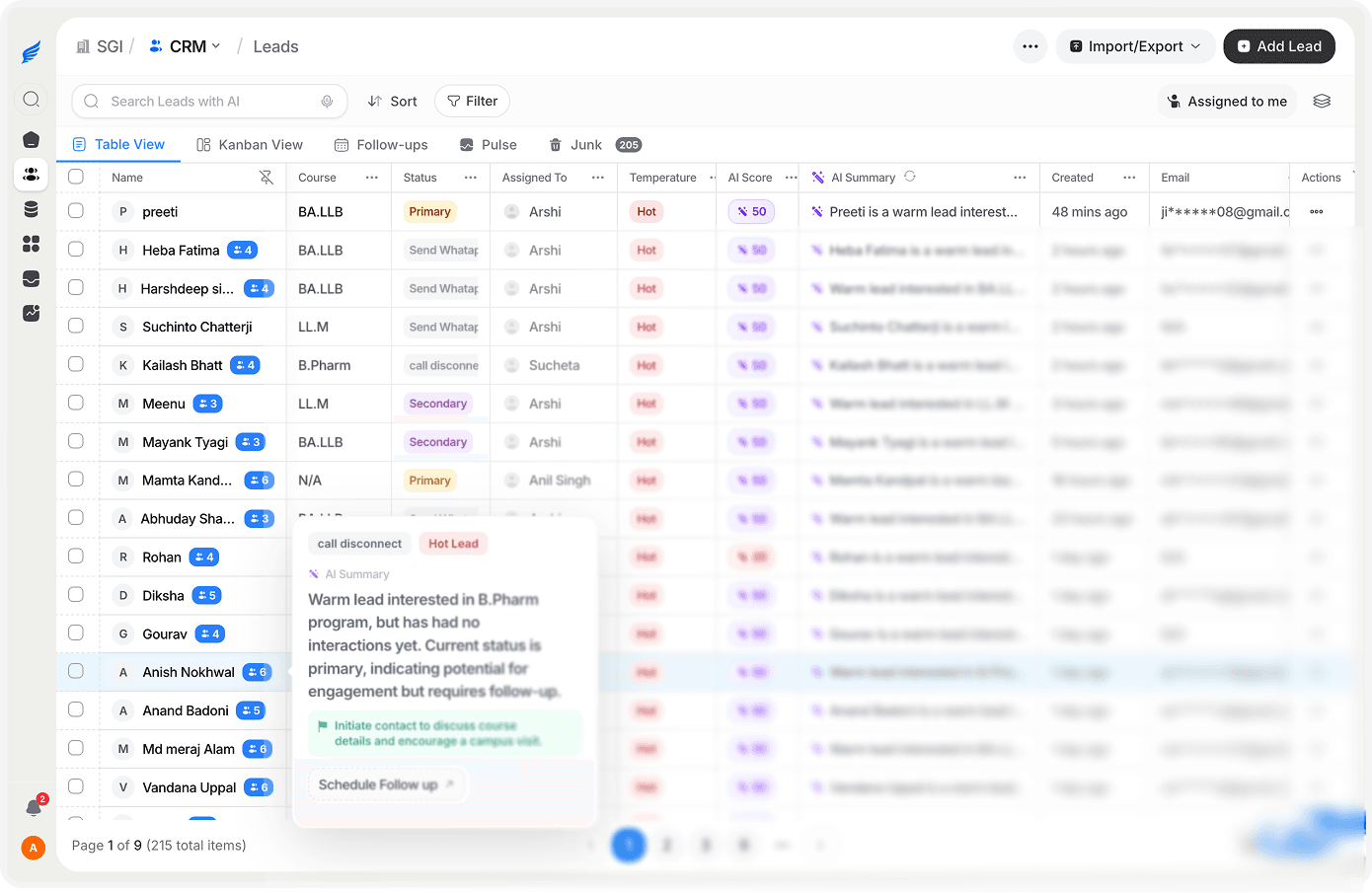Open Temperature column options menu

coord(712,178)
